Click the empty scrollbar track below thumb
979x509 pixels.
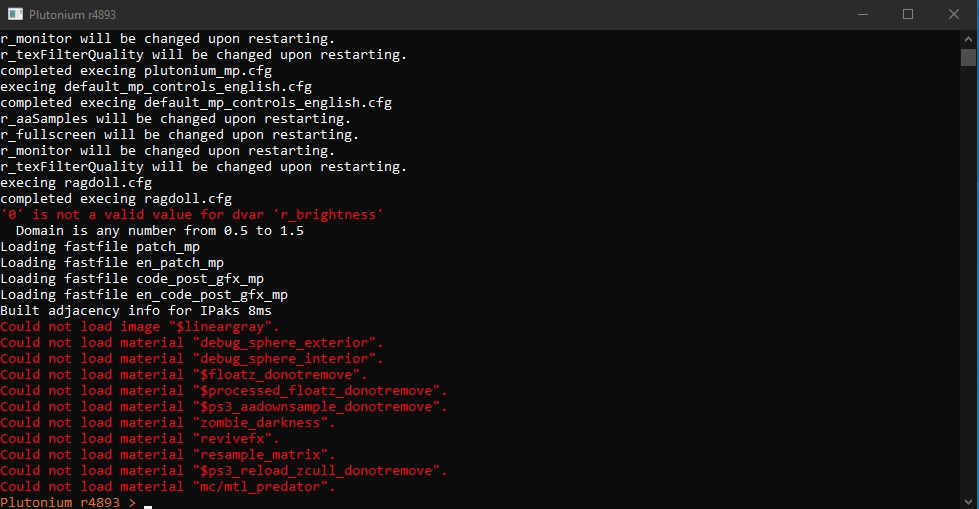(x=968, y=280)
